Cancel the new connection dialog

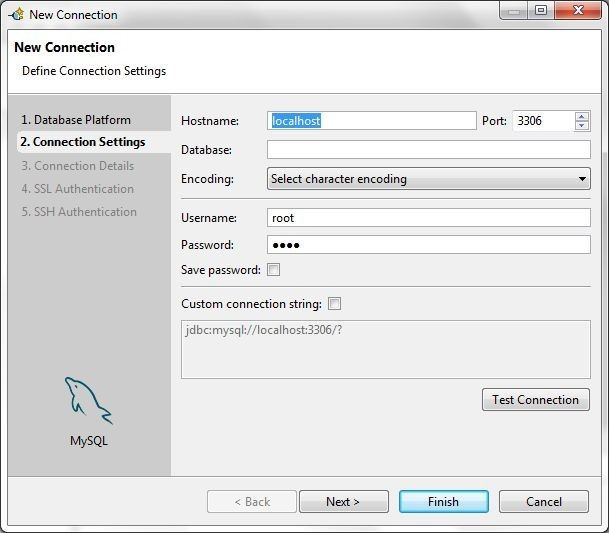tap(544, 502)
